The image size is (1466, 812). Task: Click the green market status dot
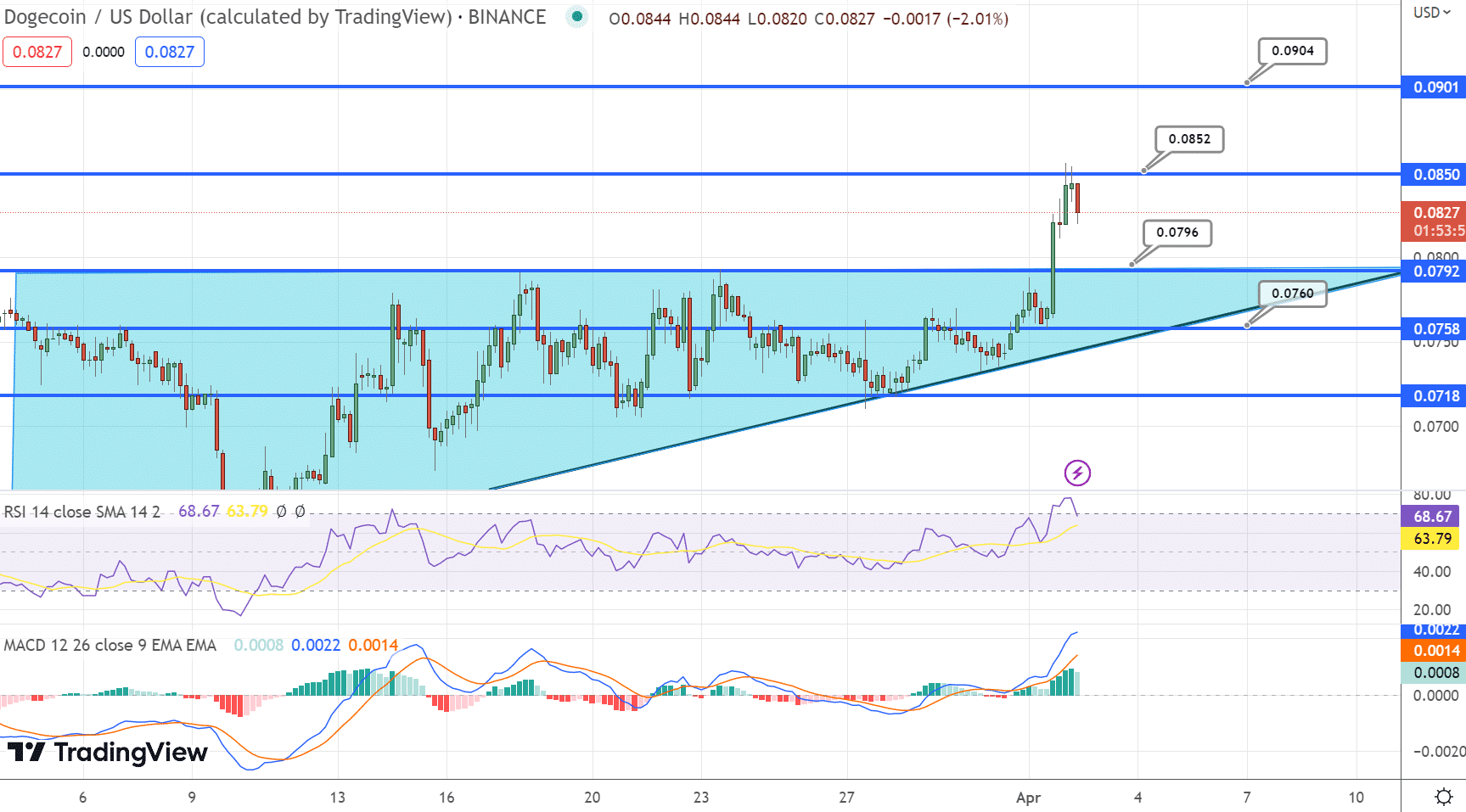click(x=577, y=16)
